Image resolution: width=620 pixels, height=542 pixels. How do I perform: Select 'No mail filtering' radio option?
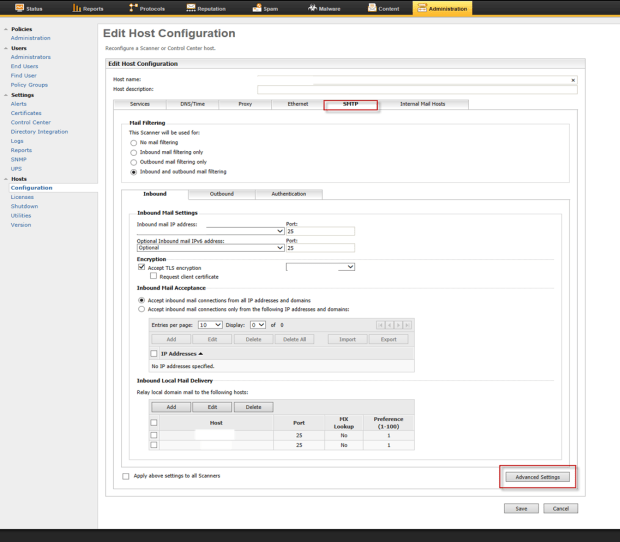[134, 143]
